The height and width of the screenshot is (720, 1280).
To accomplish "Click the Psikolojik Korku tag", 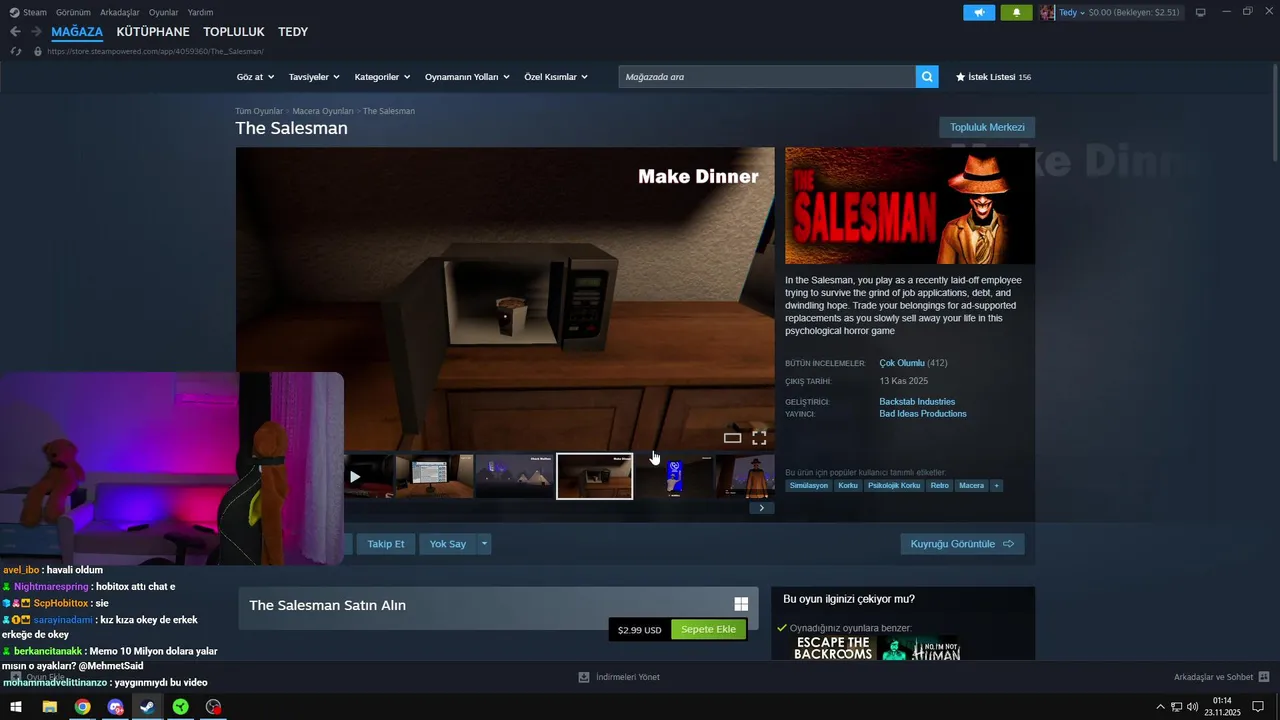I will [894, 485].
